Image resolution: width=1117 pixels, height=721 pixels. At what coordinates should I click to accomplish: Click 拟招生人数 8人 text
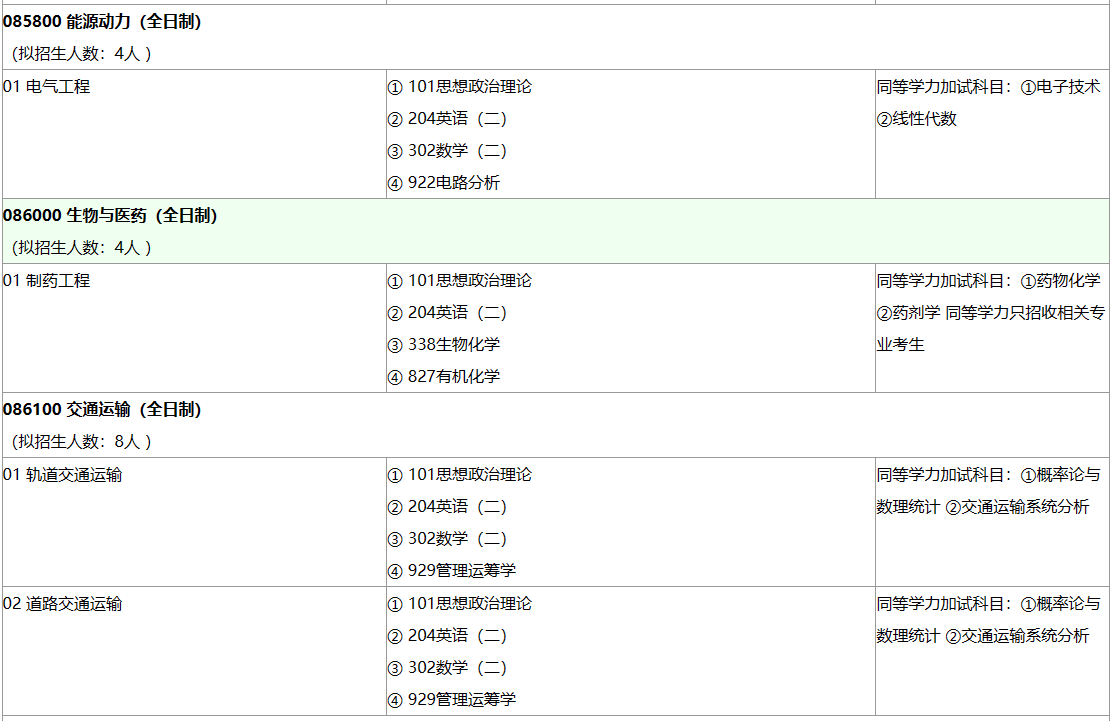[x=82, y=442]
